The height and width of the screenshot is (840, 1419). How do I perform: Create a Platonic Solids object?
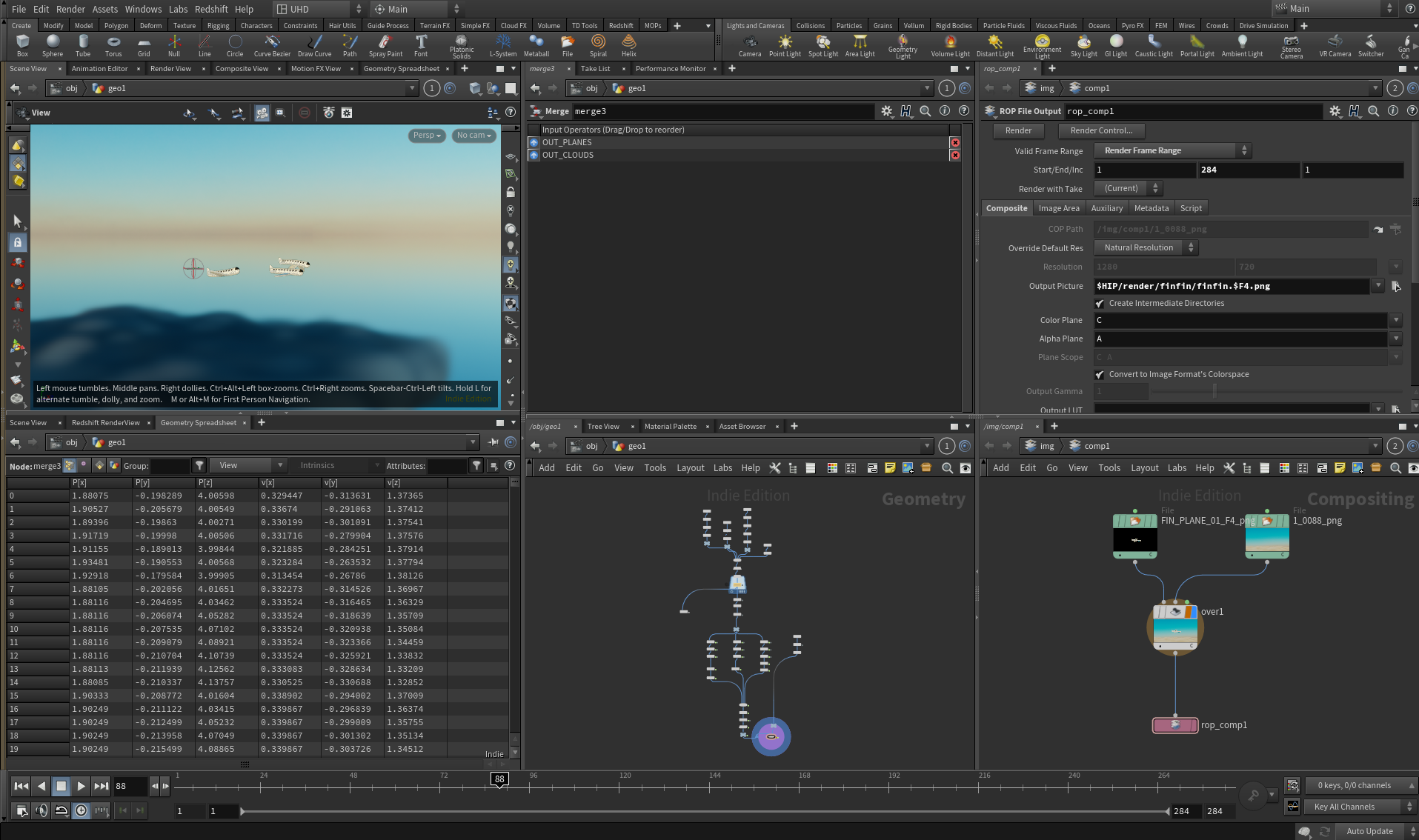pos(462,46)
